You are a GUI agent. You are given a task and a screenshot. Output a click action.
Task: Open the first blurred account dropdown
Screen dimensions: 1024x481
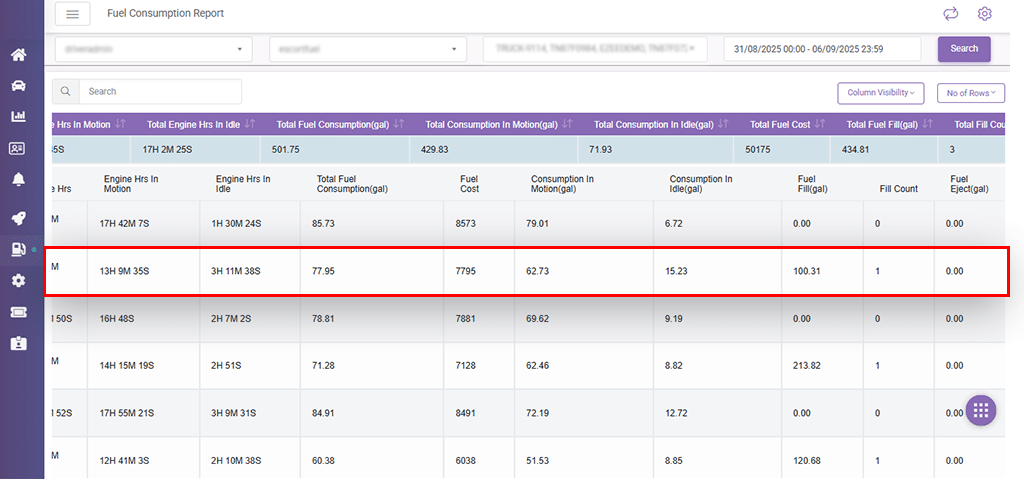click(x=154, y=49)
